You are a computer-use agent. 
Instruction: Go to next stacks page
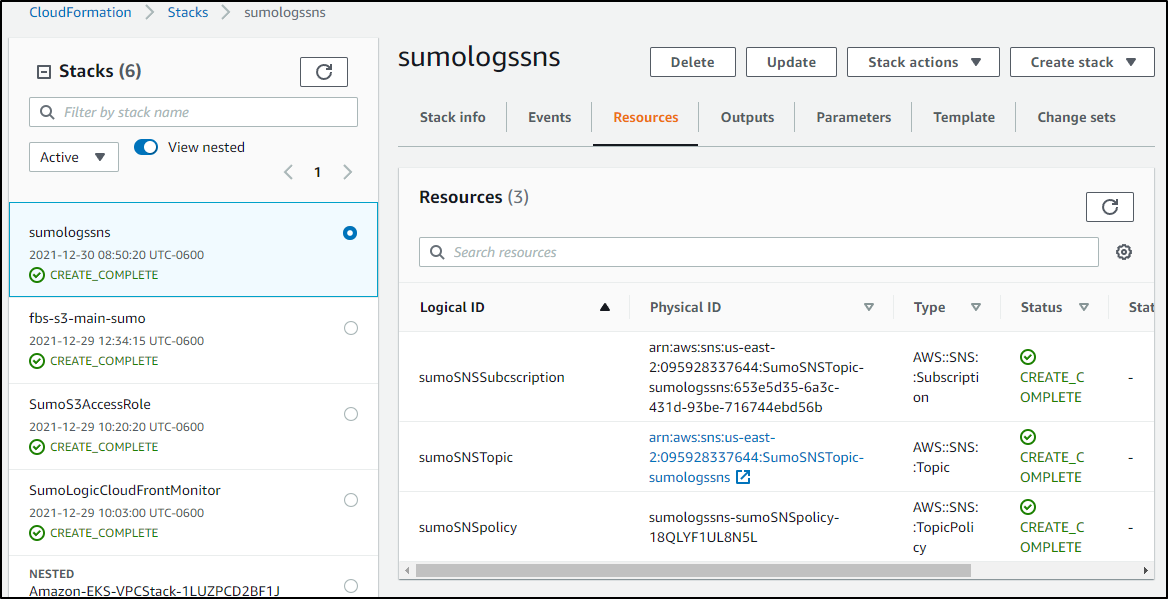(x=347, y=172)
